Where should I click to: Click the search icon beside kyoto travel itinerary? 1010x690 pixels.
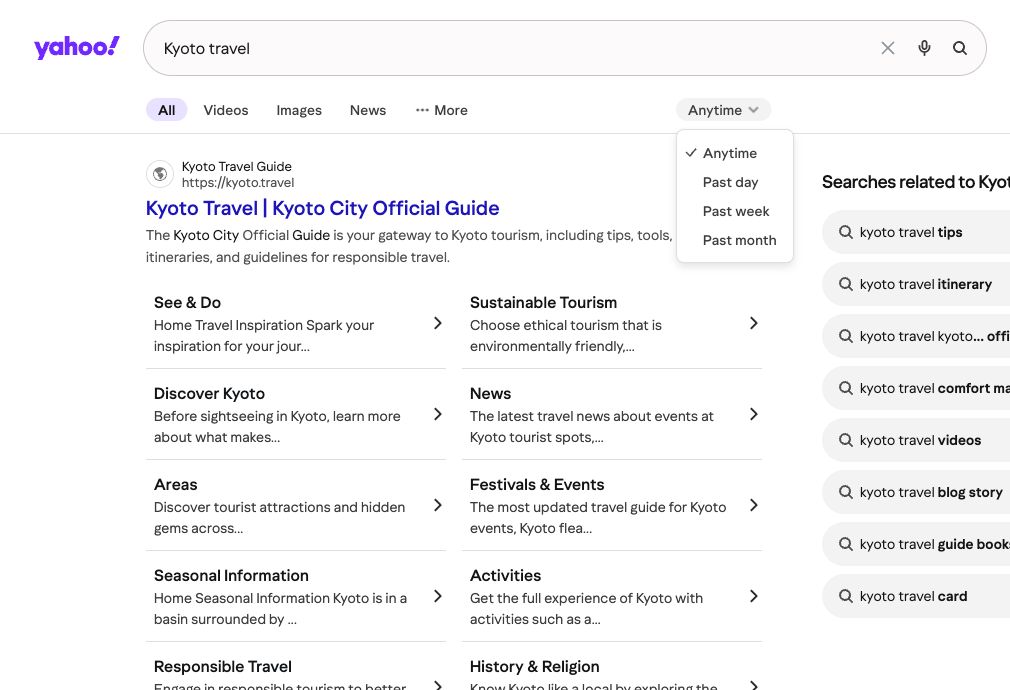(x=846, y=284)
